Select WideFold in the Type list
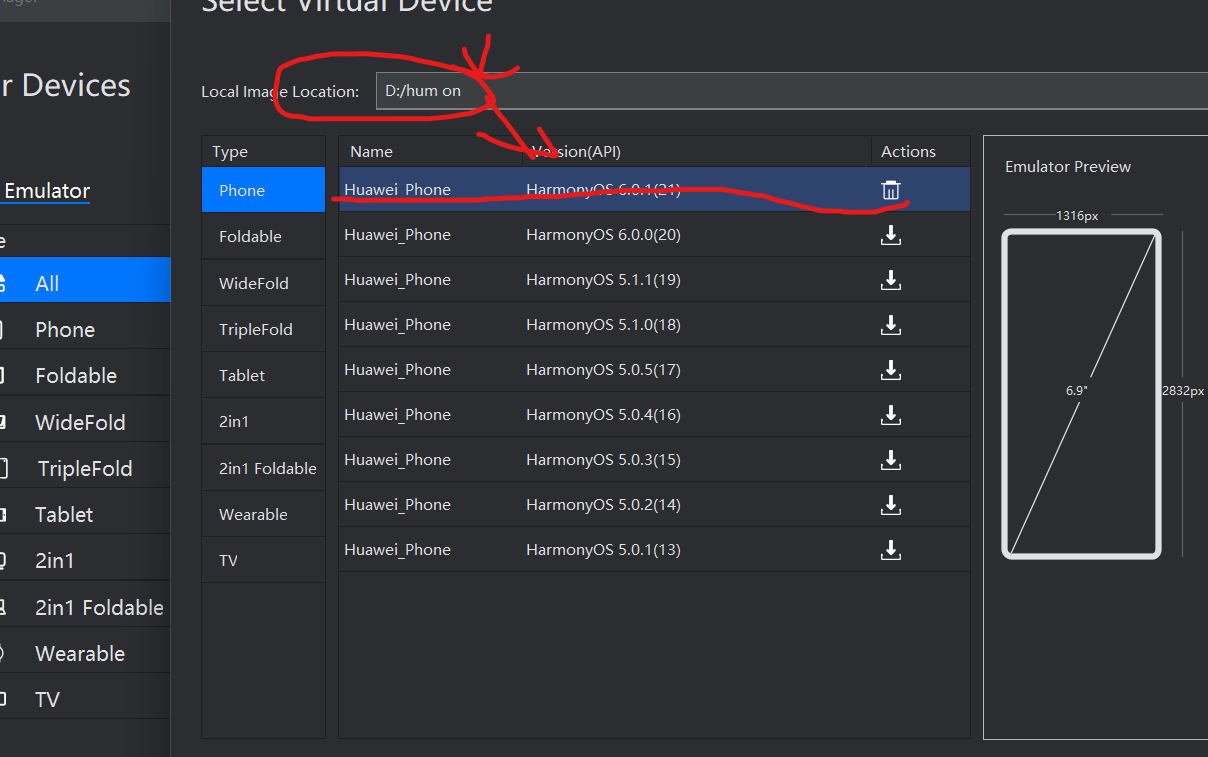This screenshot has height=757, width=1208. tap(263, 283)
